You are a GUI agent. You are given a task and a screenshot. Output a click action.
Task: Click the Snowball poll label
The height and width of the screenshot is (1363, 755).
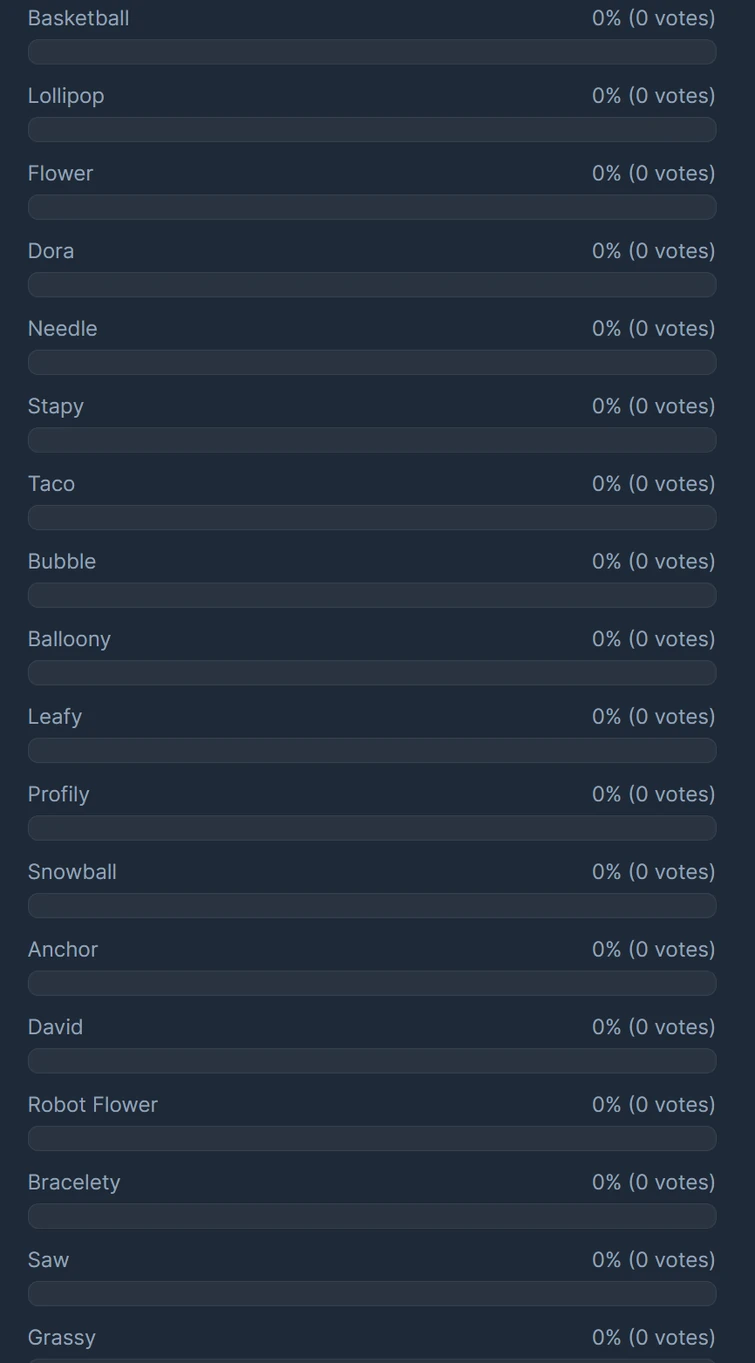pyautogui.click(x=72, y=872)
